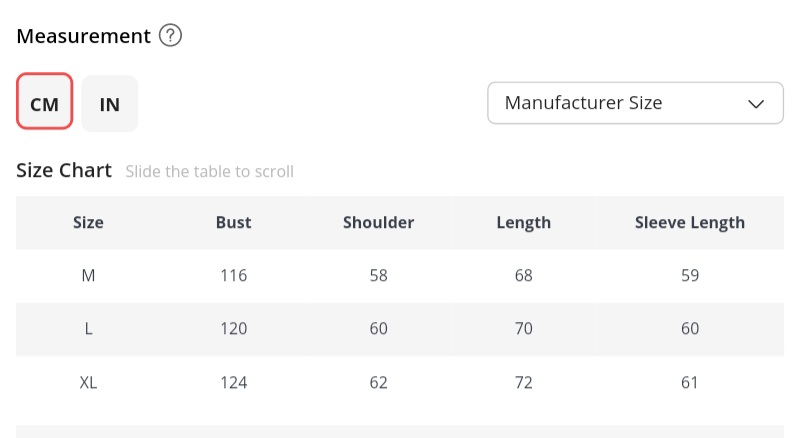Select the Shoulder column header
Viewport: 800px width, 438px height.
click(378, 222)
